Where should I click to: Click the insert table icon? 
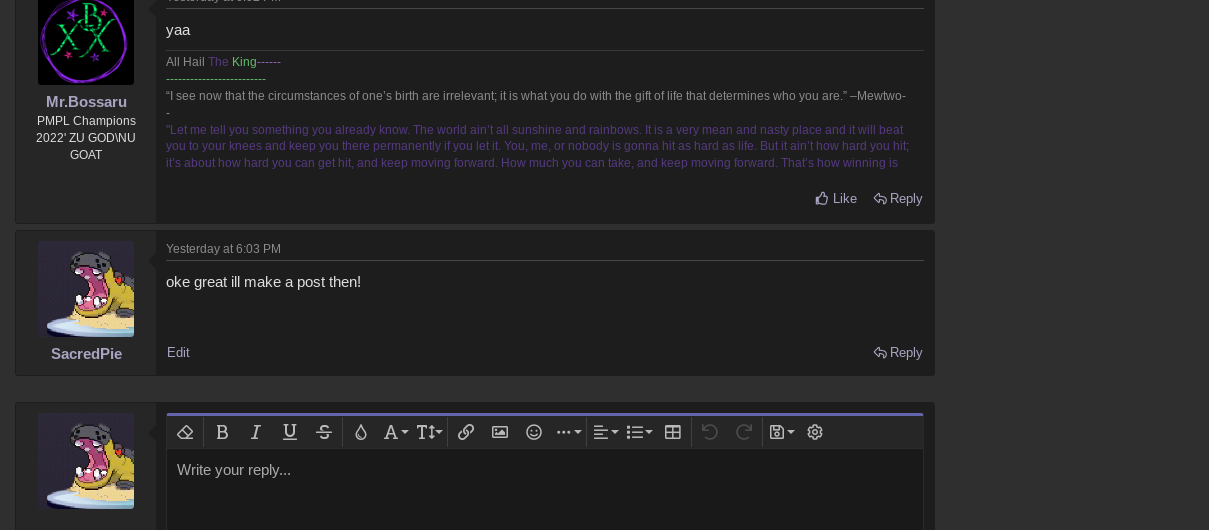673,432
